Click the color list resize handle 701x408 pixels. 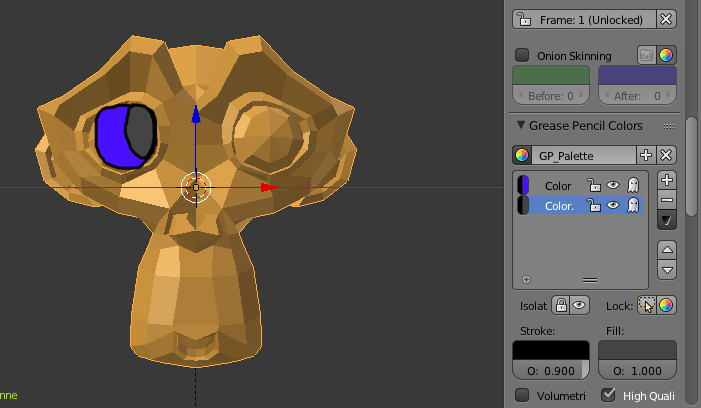tap(590, 280)
